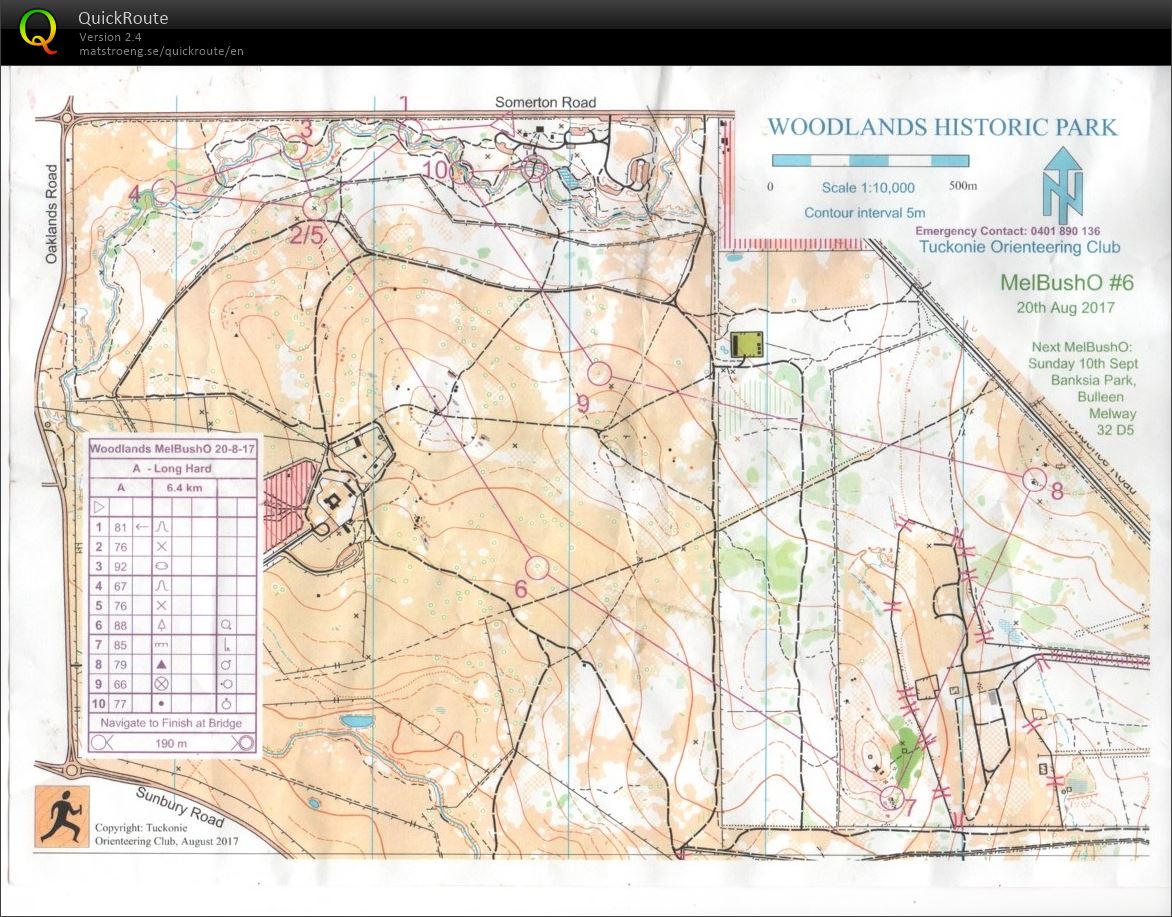Select control circle 9 on map
1172x917 pixels.
coord(599,374)
